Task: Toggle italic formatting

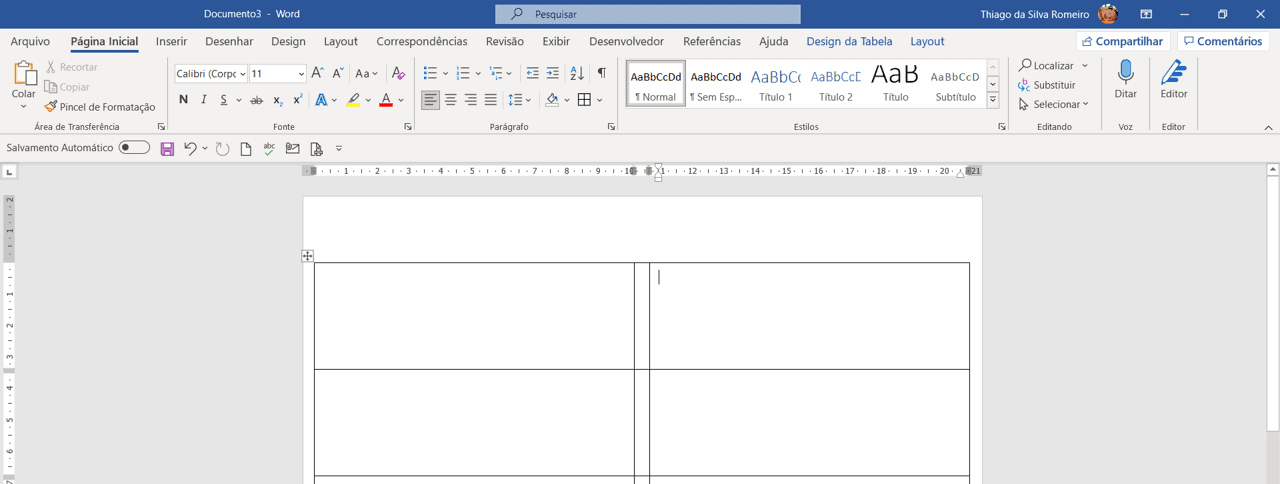Action: 204,100
